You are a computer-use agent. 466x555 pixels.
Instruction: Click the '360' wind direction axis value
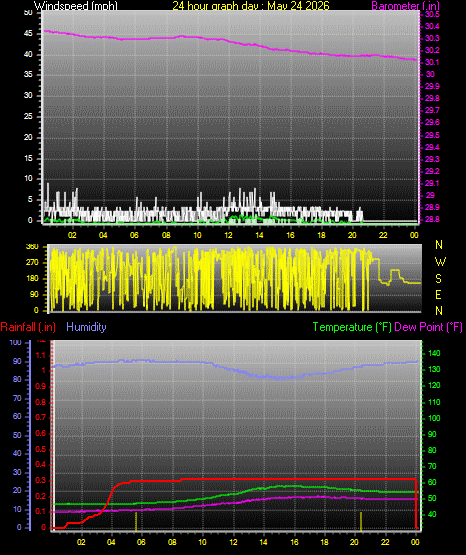[32, 247]
